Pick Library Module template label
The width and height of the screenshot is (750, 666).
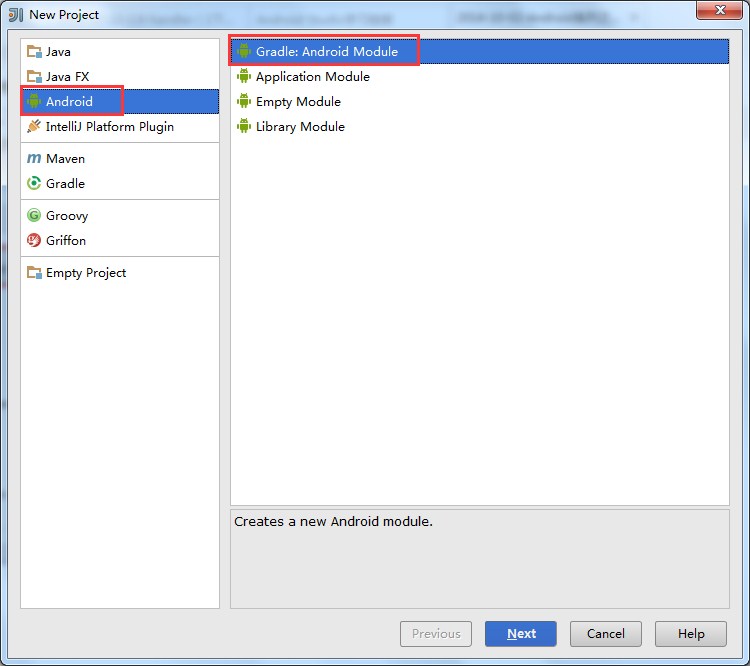point(300,127)
